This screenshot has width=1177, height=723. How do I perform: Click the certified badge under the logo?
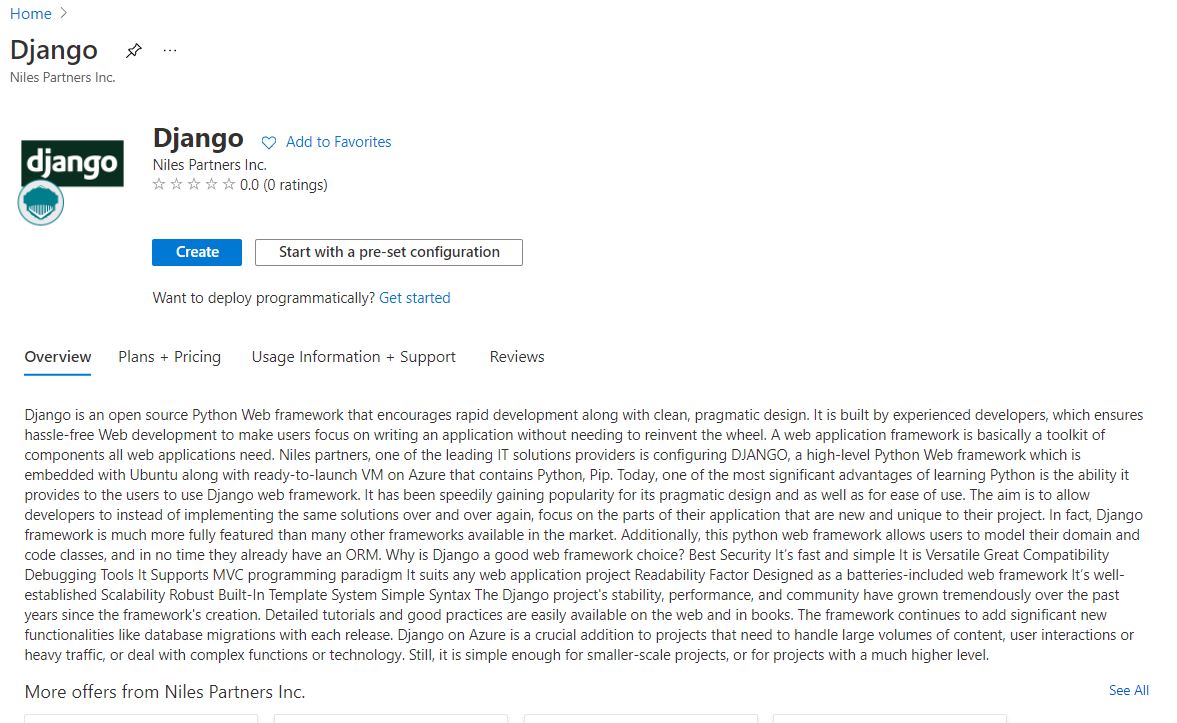click(x=41, y=203)
